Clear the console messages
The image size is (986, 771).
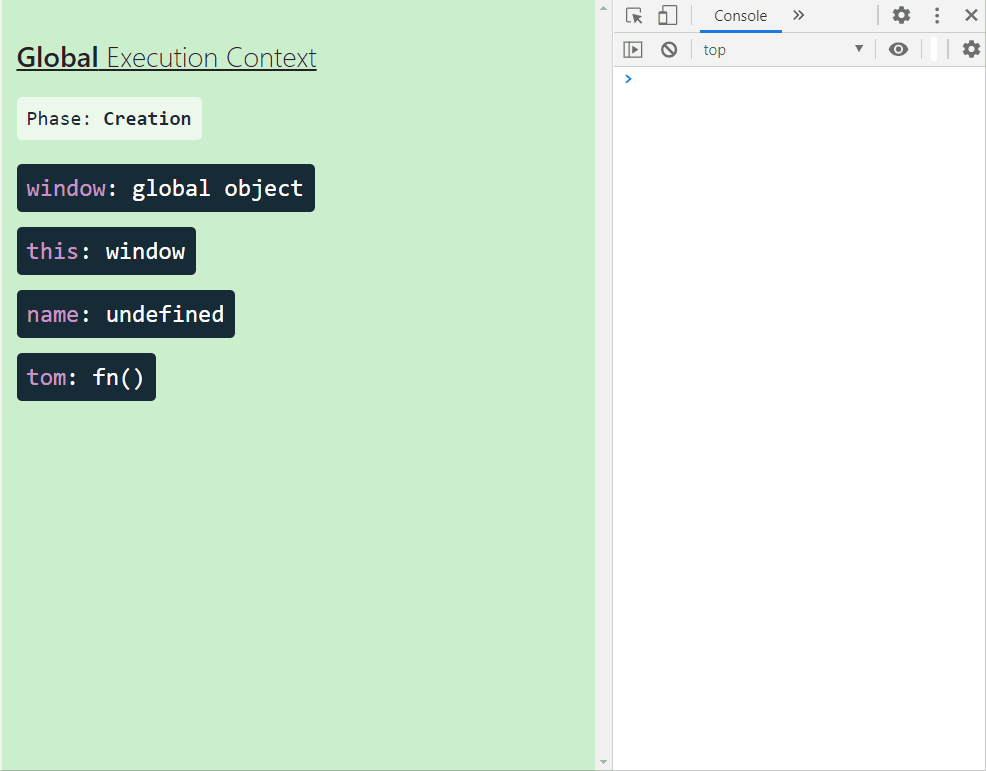coord(668,49)
